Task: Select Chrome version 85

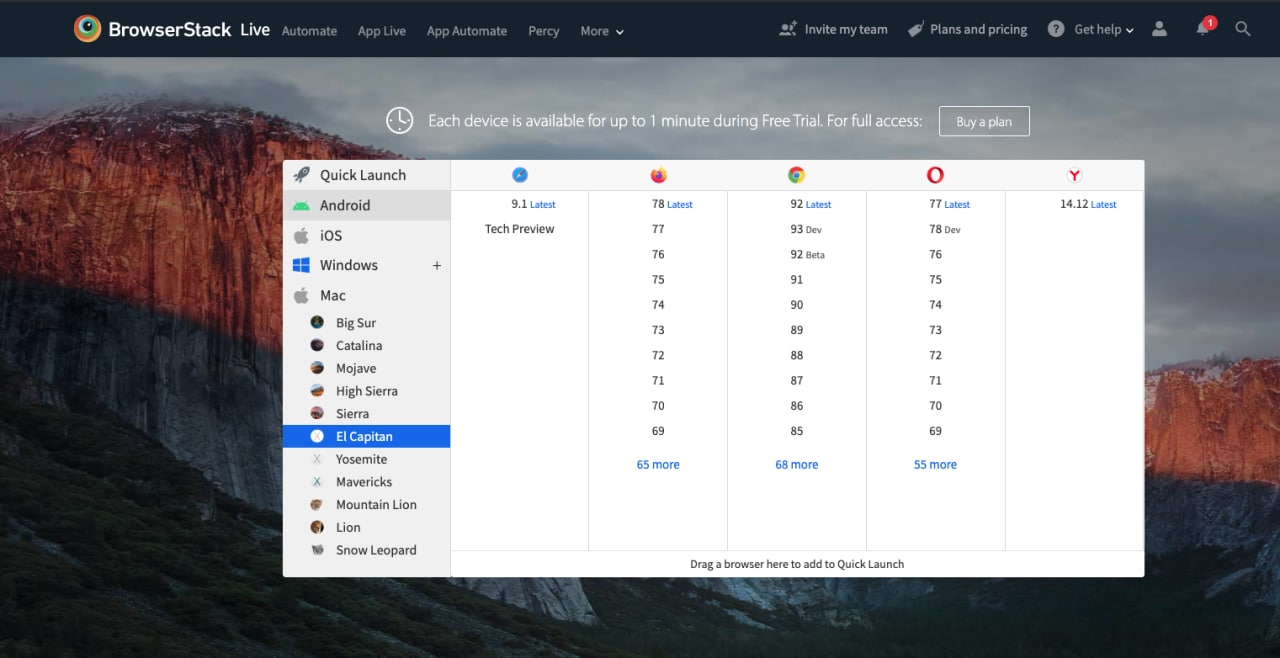Action: tap(796, 431)
